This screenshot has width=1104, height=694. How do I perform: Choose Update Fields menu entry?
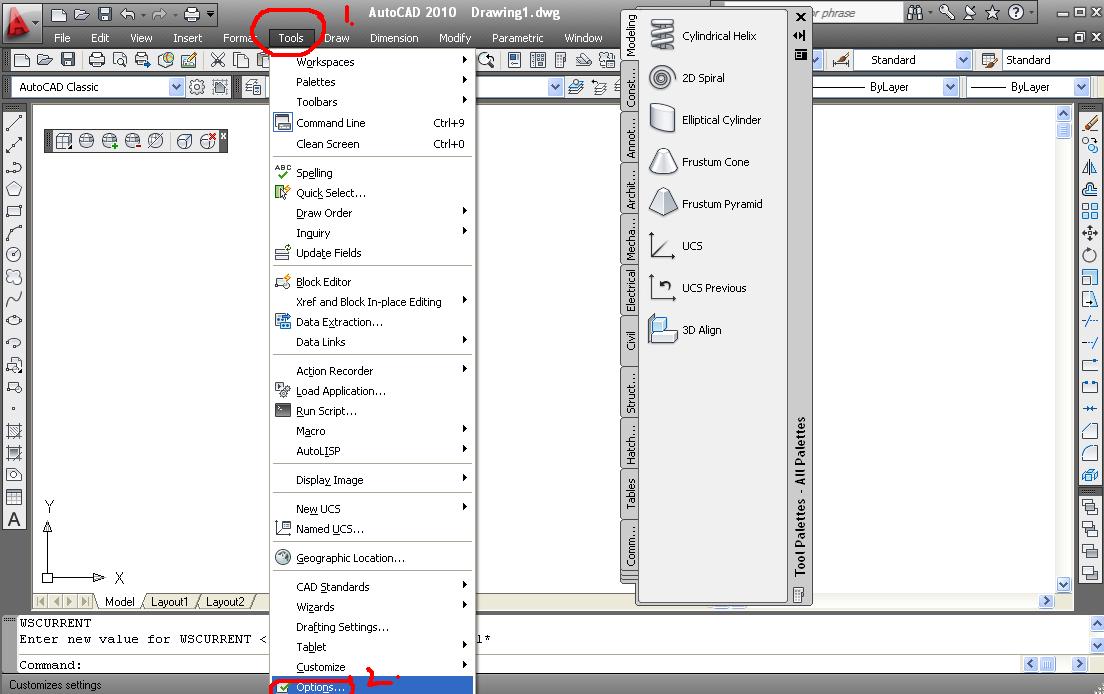pos(372,253)
